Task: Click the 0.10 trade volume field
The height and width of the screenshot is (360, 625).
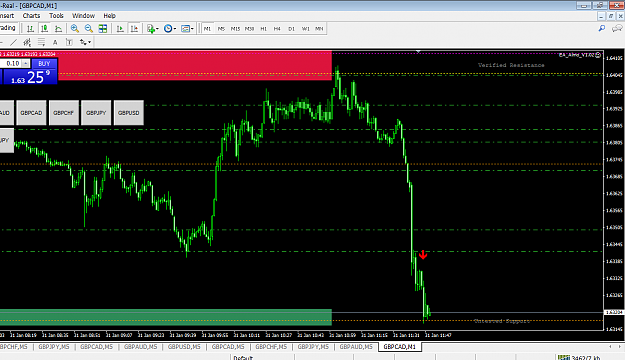Action: click(11, 63)
